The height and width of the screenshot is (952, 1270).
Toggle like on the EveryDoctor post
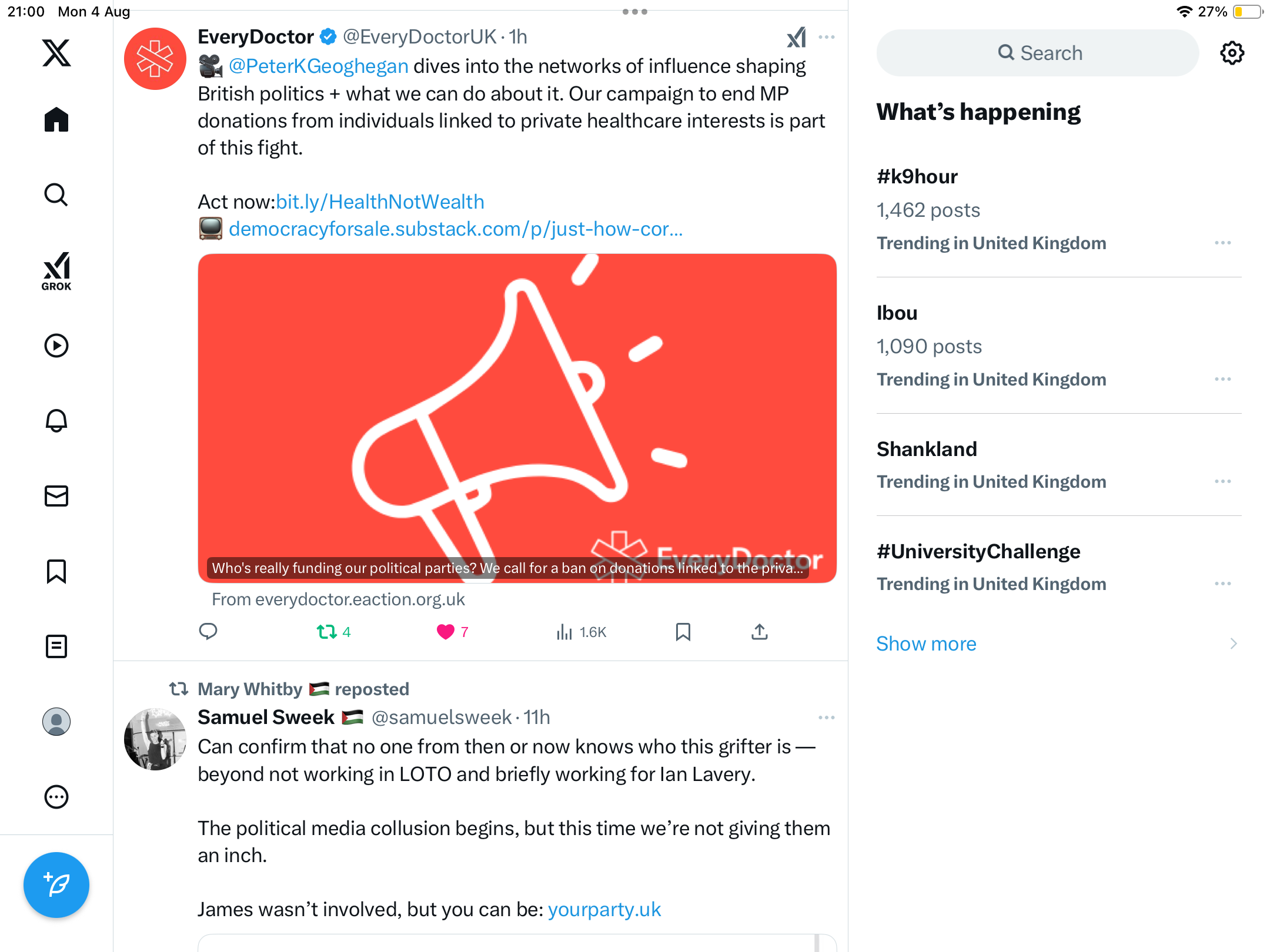pyautogui.click(x=446, y=632)
